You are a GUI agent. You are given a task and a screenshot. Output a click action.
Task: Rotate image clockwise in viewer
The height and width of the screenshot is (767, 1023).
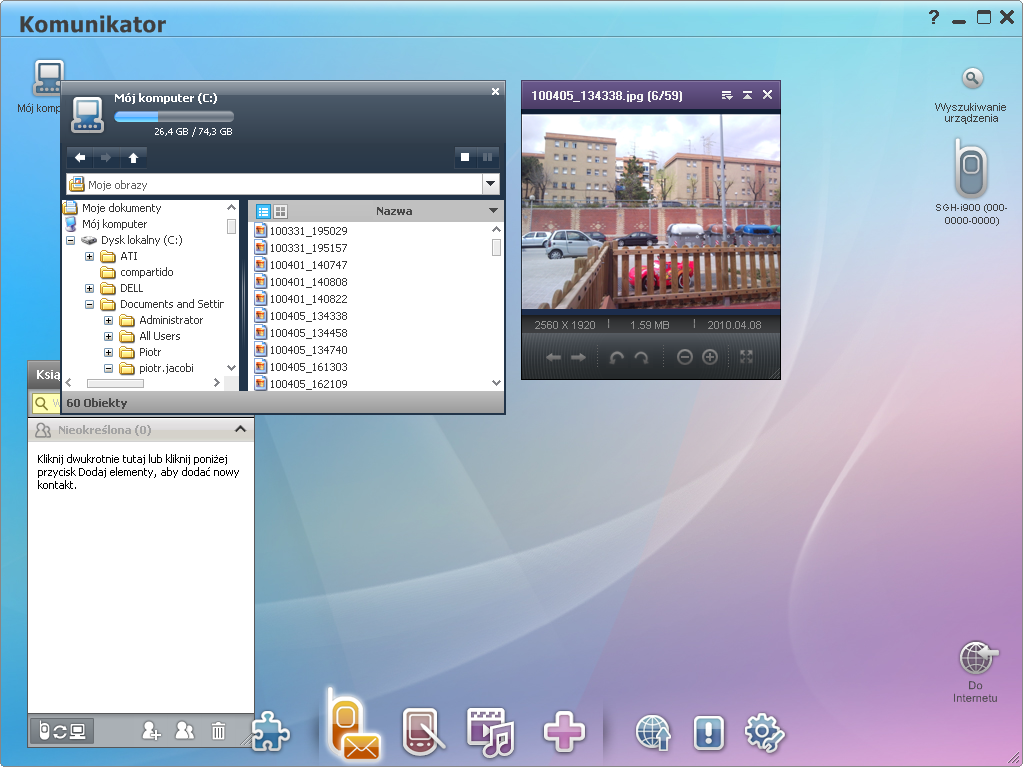[641, 357]
